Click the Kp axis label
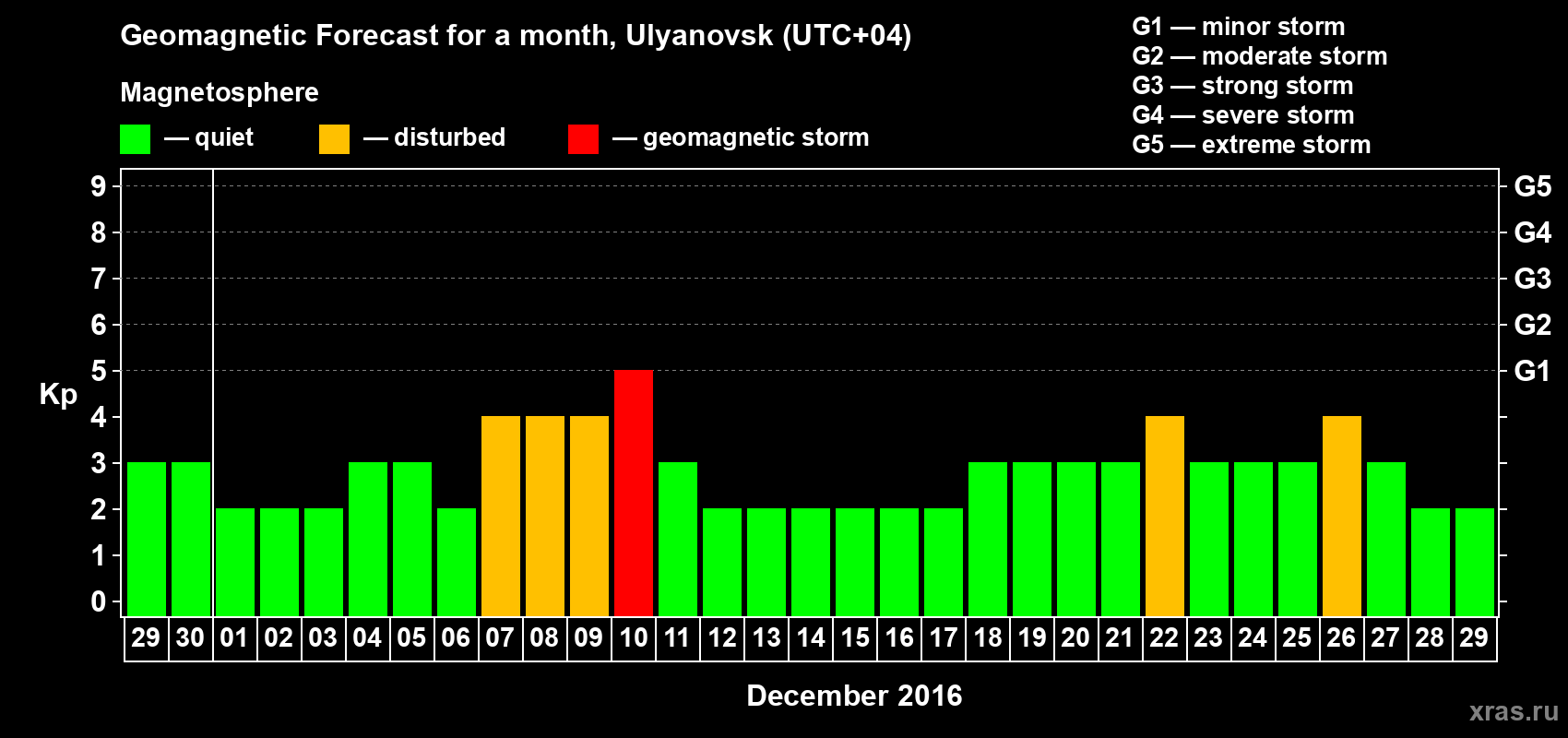The height and width of the screenshot is (738, 1568). [58, 395]
